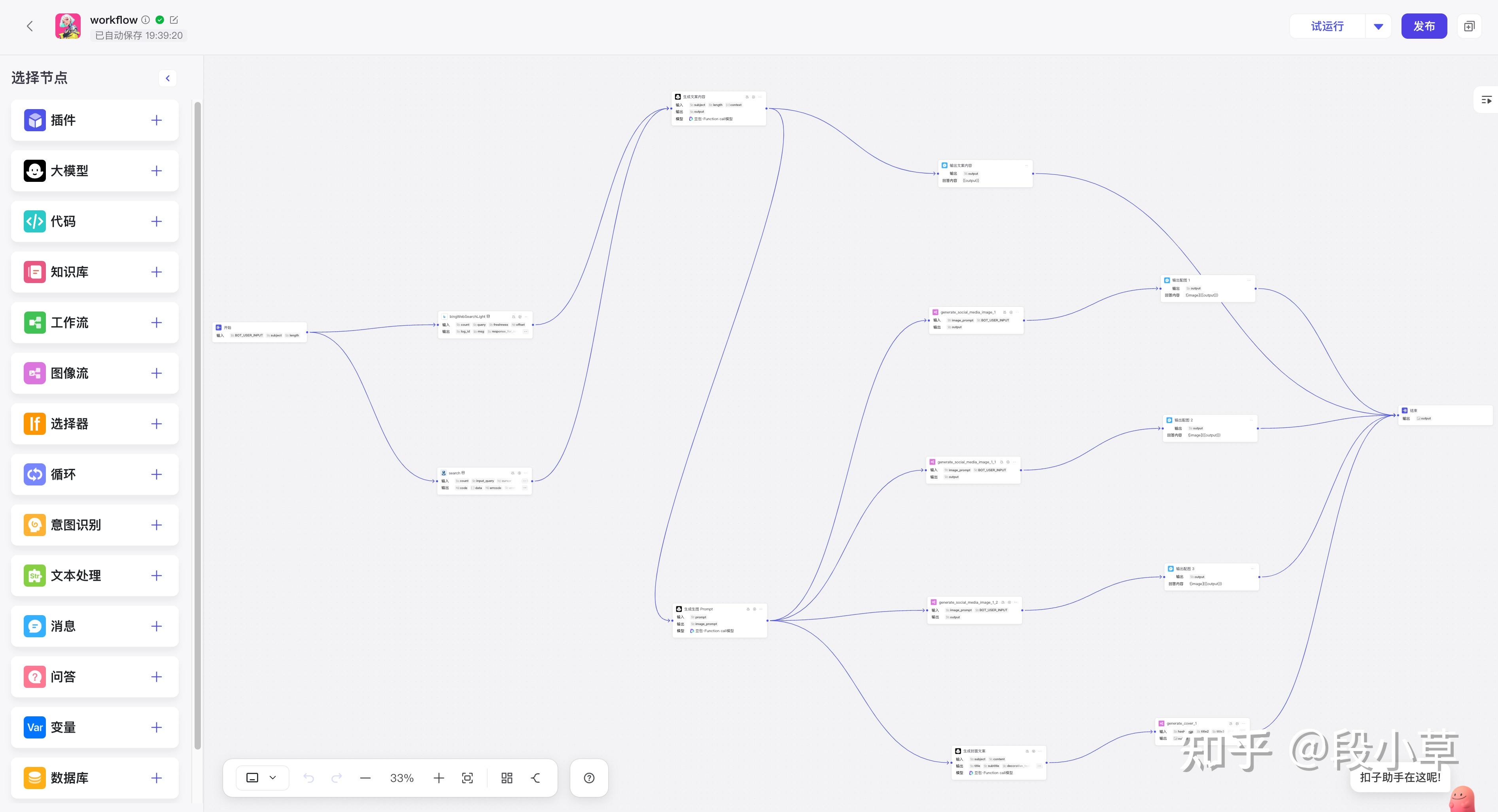
Task: Go back with the top-left arrow
Action: (30, 26)
